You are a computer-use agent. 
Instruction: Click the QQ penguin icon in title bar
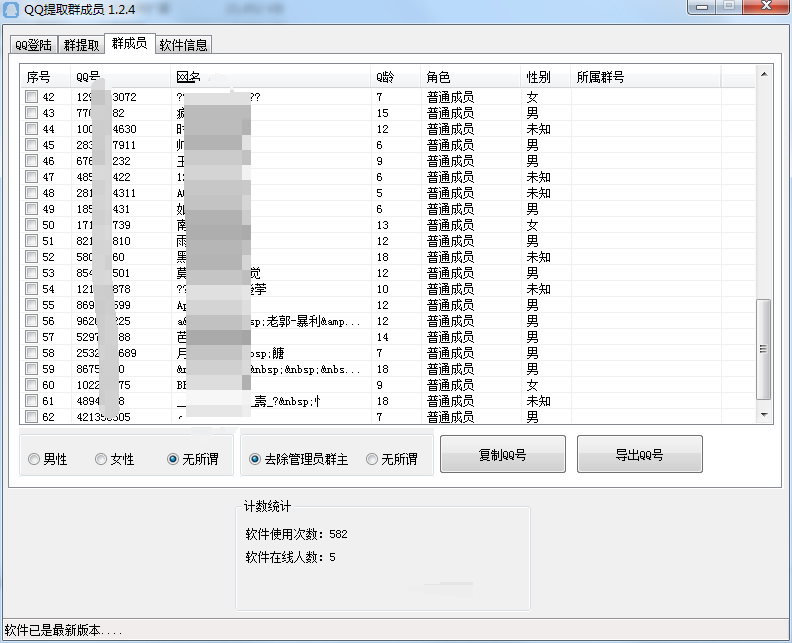(x=11, y=9)
